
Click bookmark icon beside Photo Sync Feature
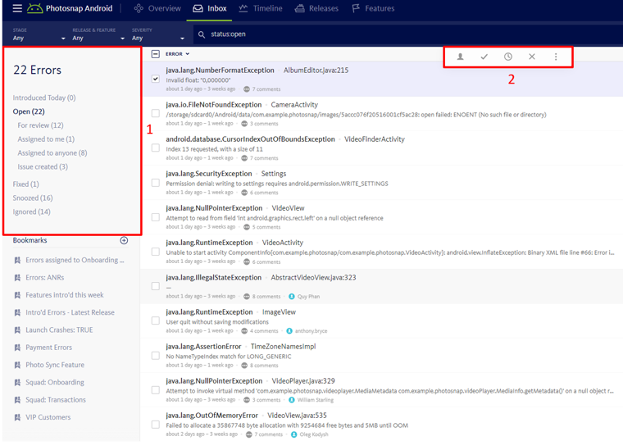(x=17, y=365)
